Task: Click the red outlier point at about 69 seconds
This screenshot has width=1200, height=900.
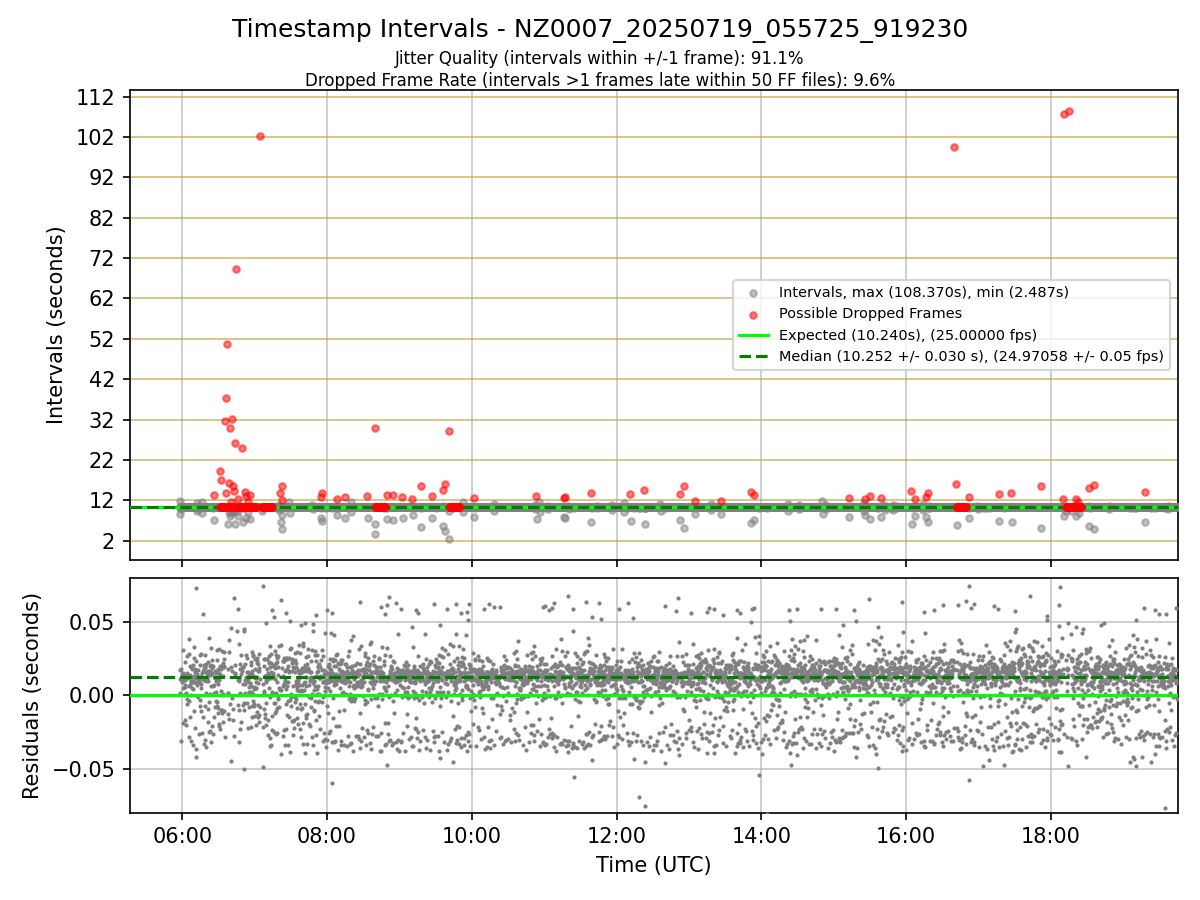Action: point(236,269)
